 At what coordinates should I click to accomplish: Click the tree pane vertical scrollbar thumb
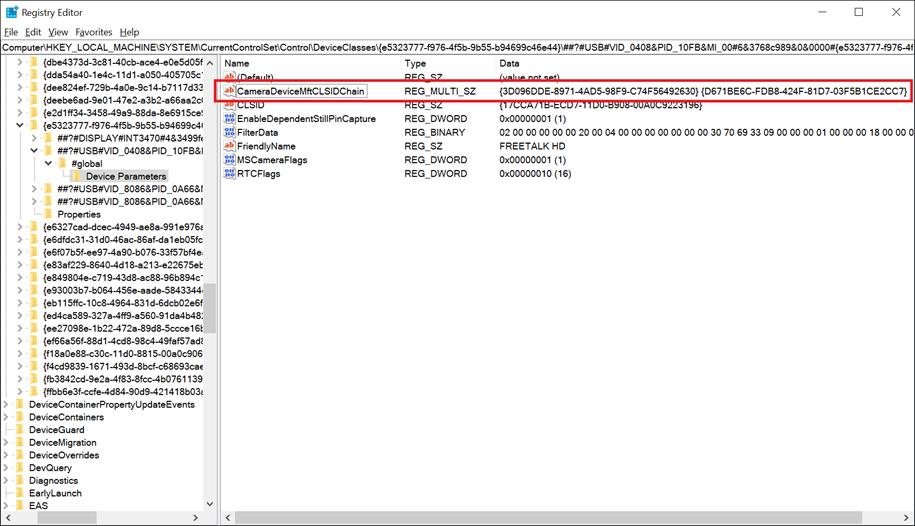210,308
